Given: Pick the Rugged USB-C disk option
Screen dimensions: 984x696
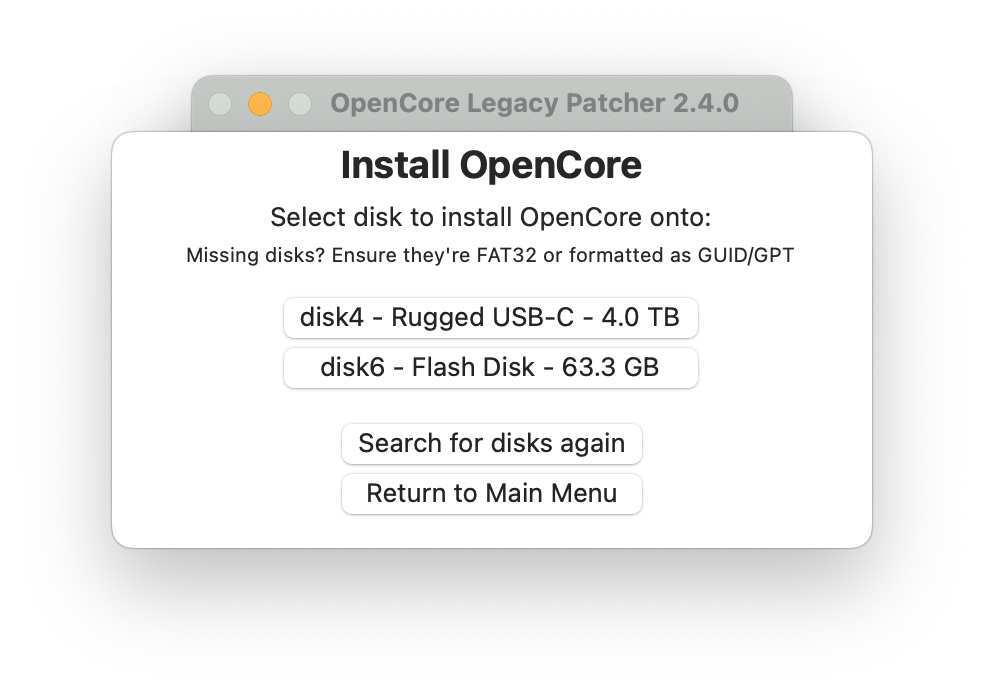Looking at the screenshot, I should (490, 318).
